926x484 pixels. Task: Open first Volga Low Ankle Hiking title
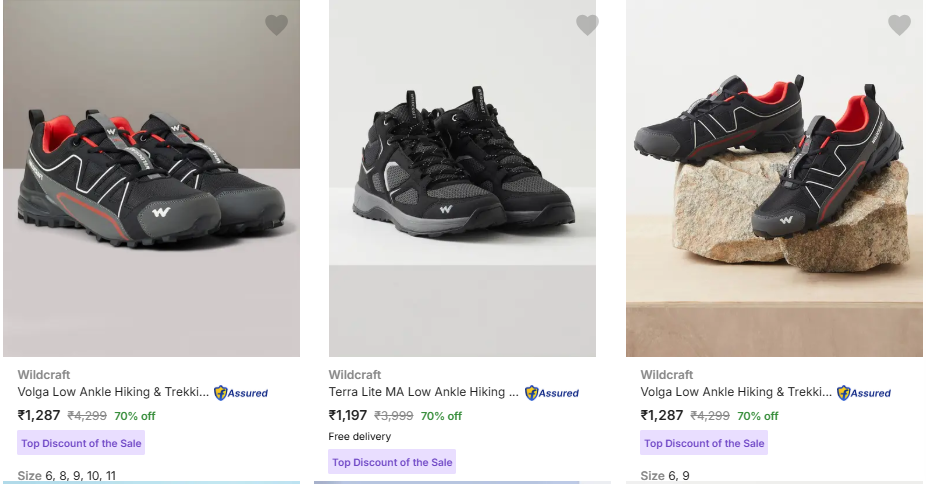pos(113,392)
